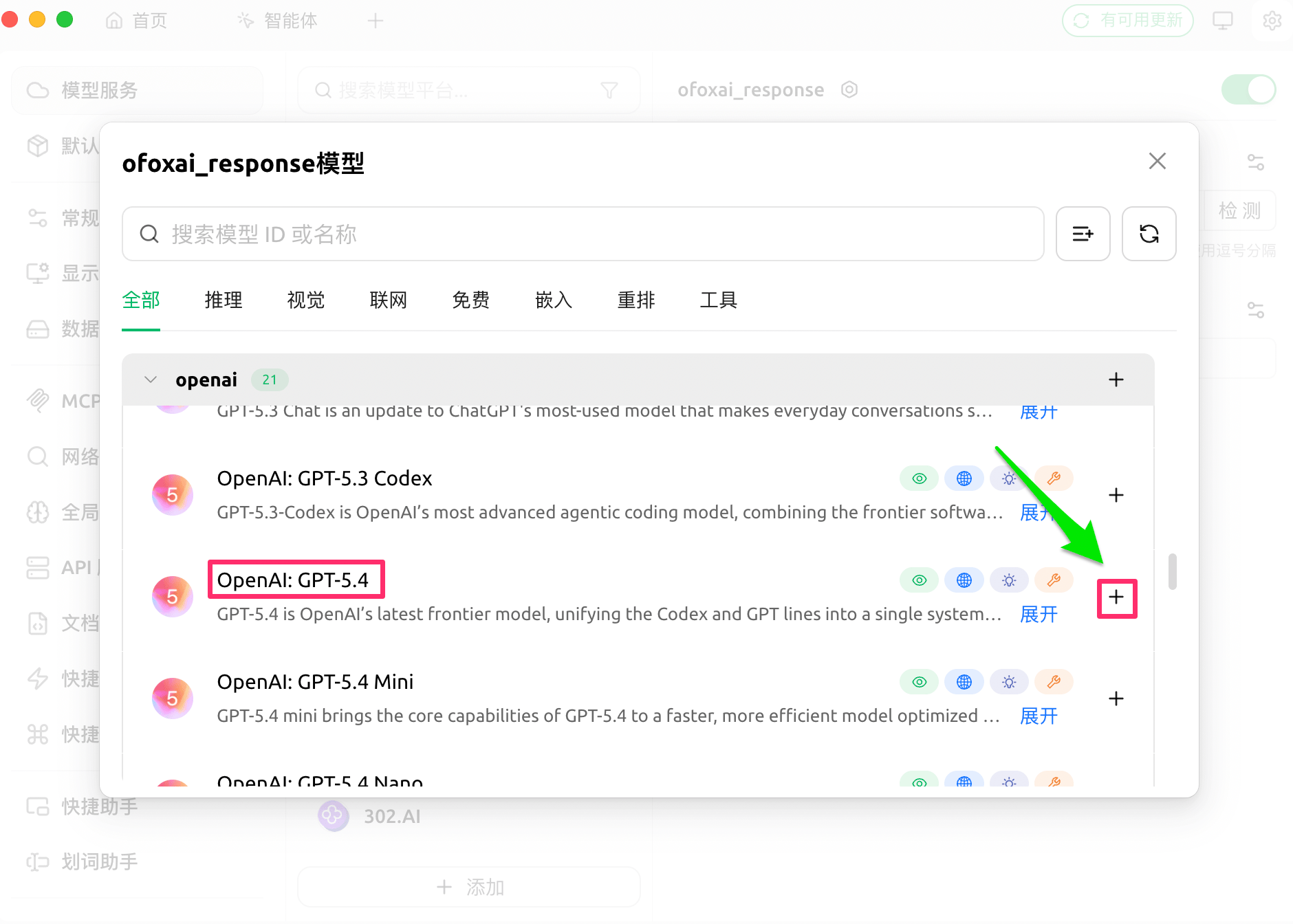Click the OpenAI: GPT-5.3 Codex name
This screenshot has width=1293, height=924.
[325, 478]
